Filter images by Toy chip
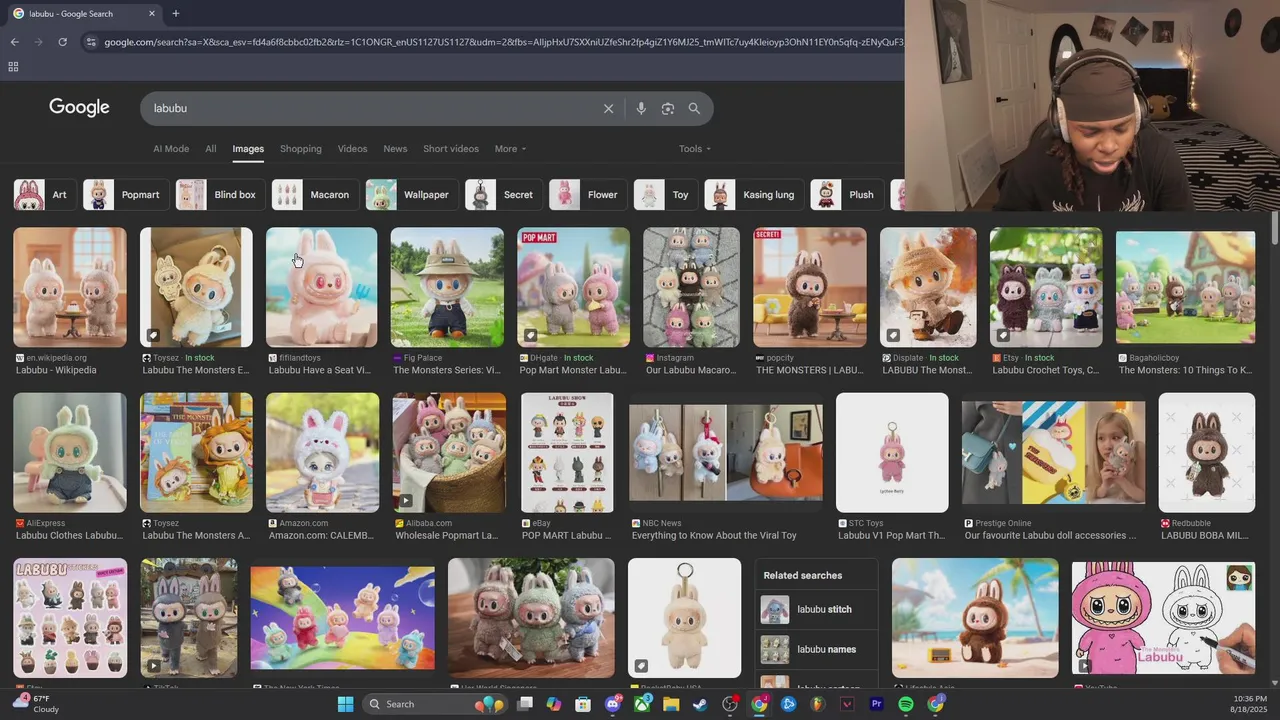This screenshot has width=1280, height=720. tap(666, 195)
